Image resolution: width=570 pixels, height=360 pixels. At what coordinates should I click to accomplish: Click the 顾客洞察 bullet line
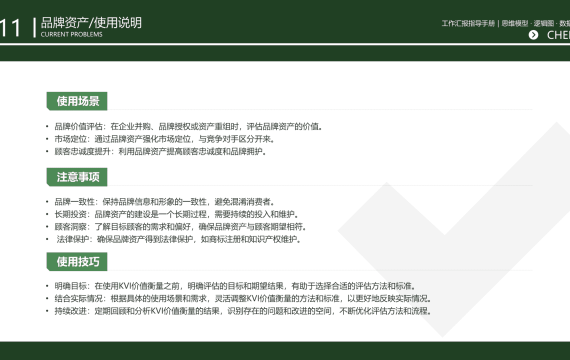[177, 227]
